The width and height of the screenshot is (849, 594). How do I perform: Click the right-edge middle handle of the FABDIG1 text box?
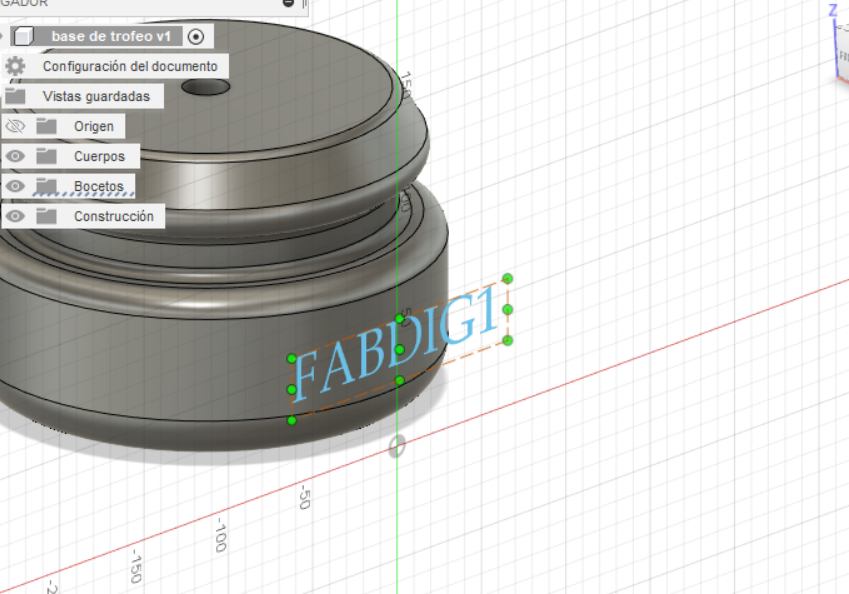click(x=507, y=310)
